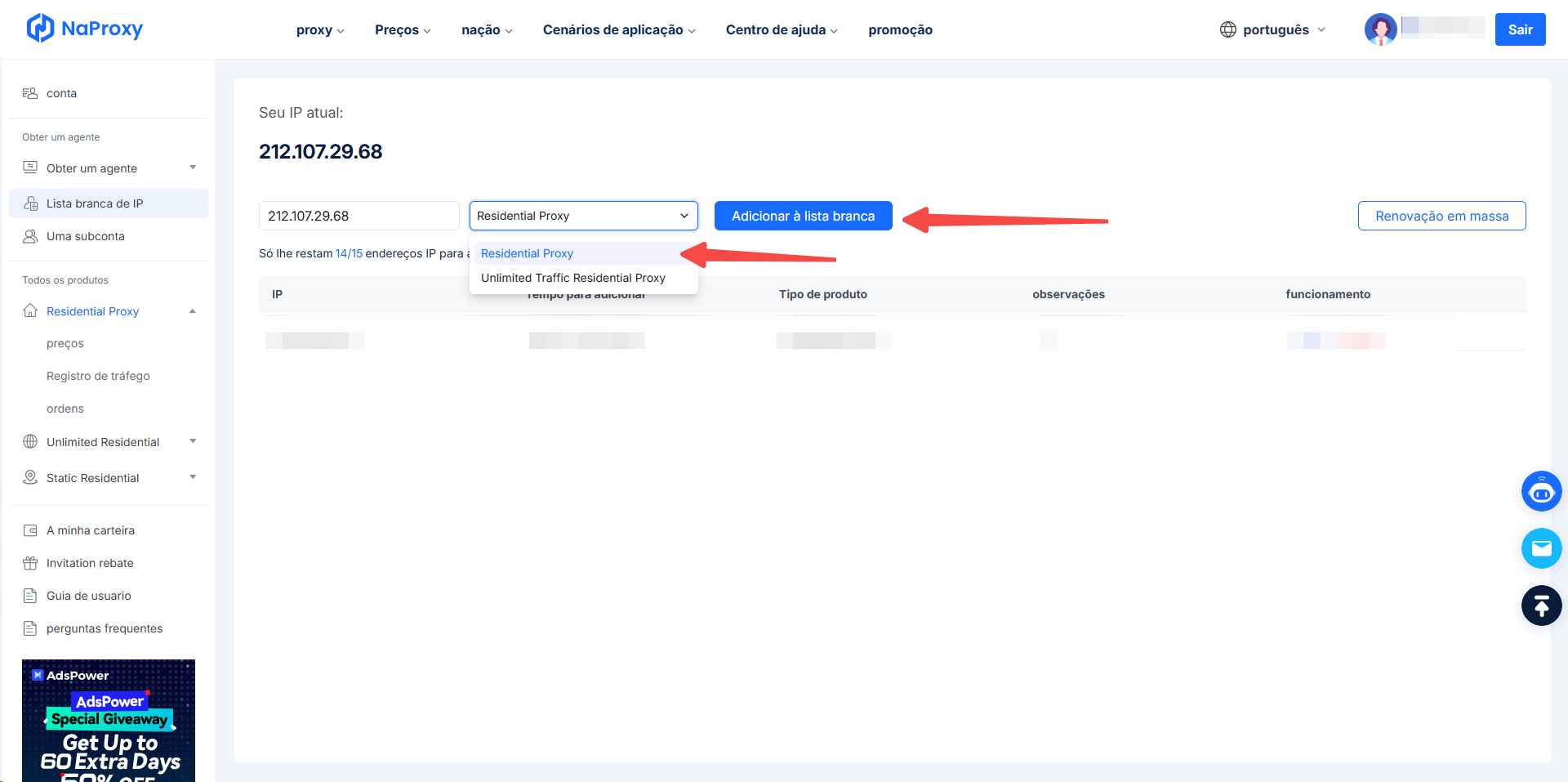Click the email contact floating icon
1568x782 pixels.
click(x=1542, y=548)
